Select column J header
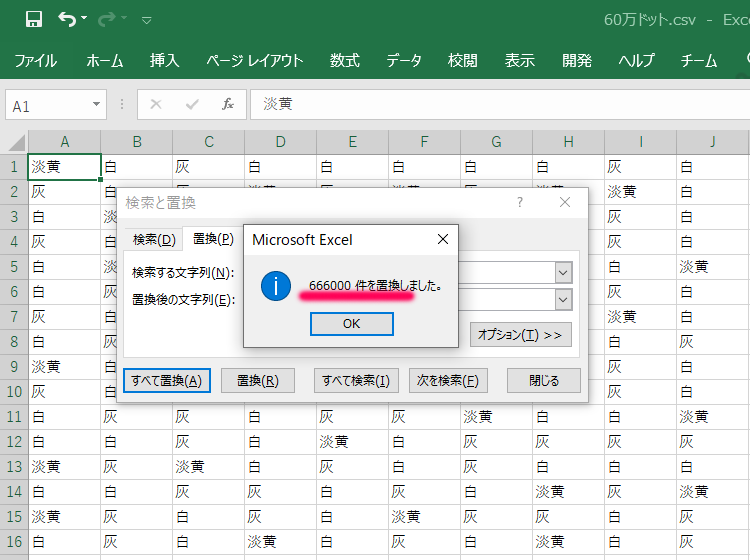This screenshot has height=560, width=750. click(x=713, y=142)
